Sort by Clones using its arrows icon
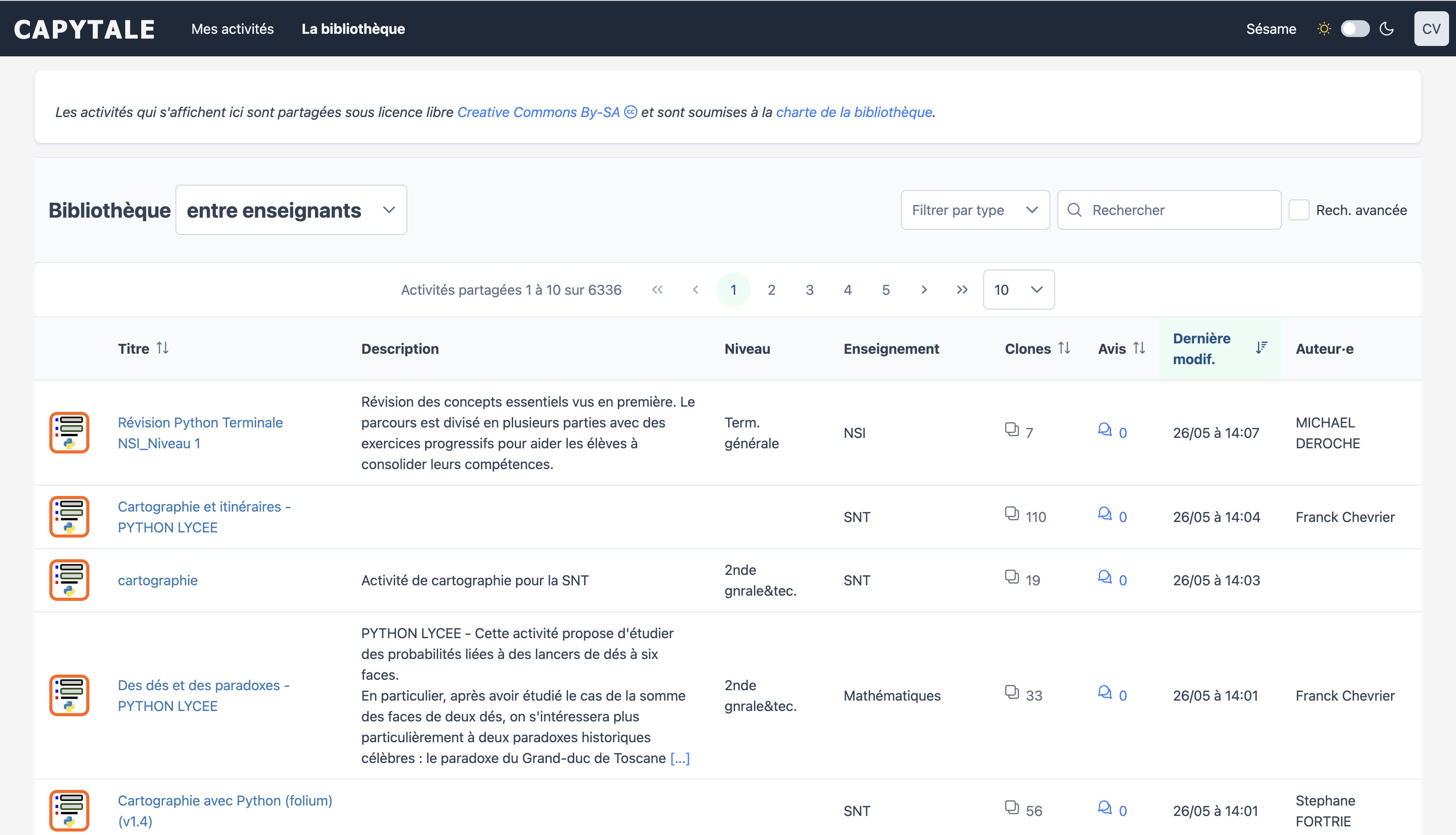This screenshot has height=835, width=1456. point(1064,348)
